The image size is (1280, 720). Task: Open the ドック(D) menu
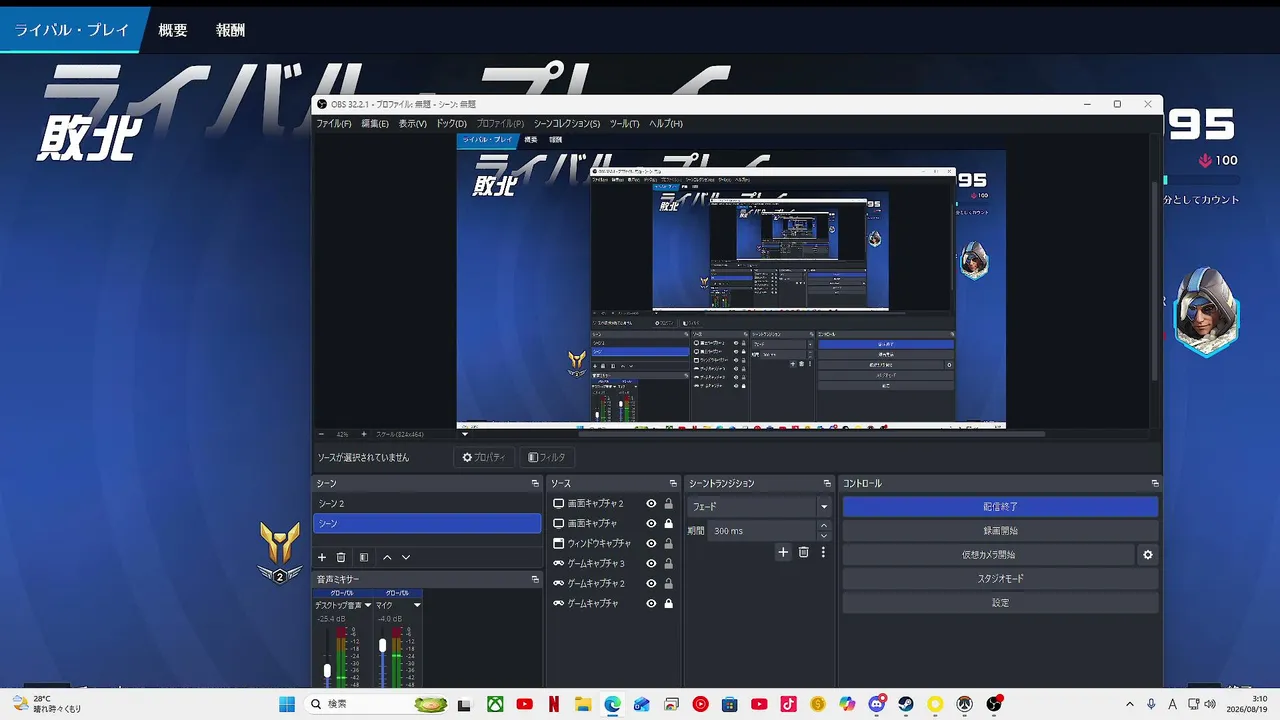pyautogui.click(x=451, y=124)
